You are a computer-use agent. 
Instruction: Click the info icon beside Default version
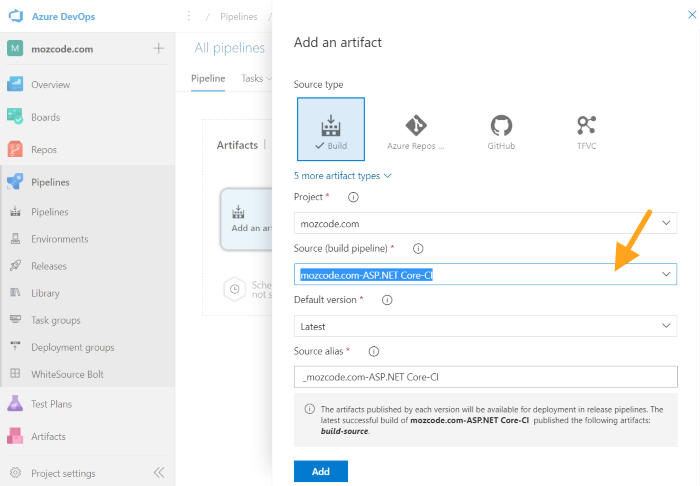tap(386, 299)
